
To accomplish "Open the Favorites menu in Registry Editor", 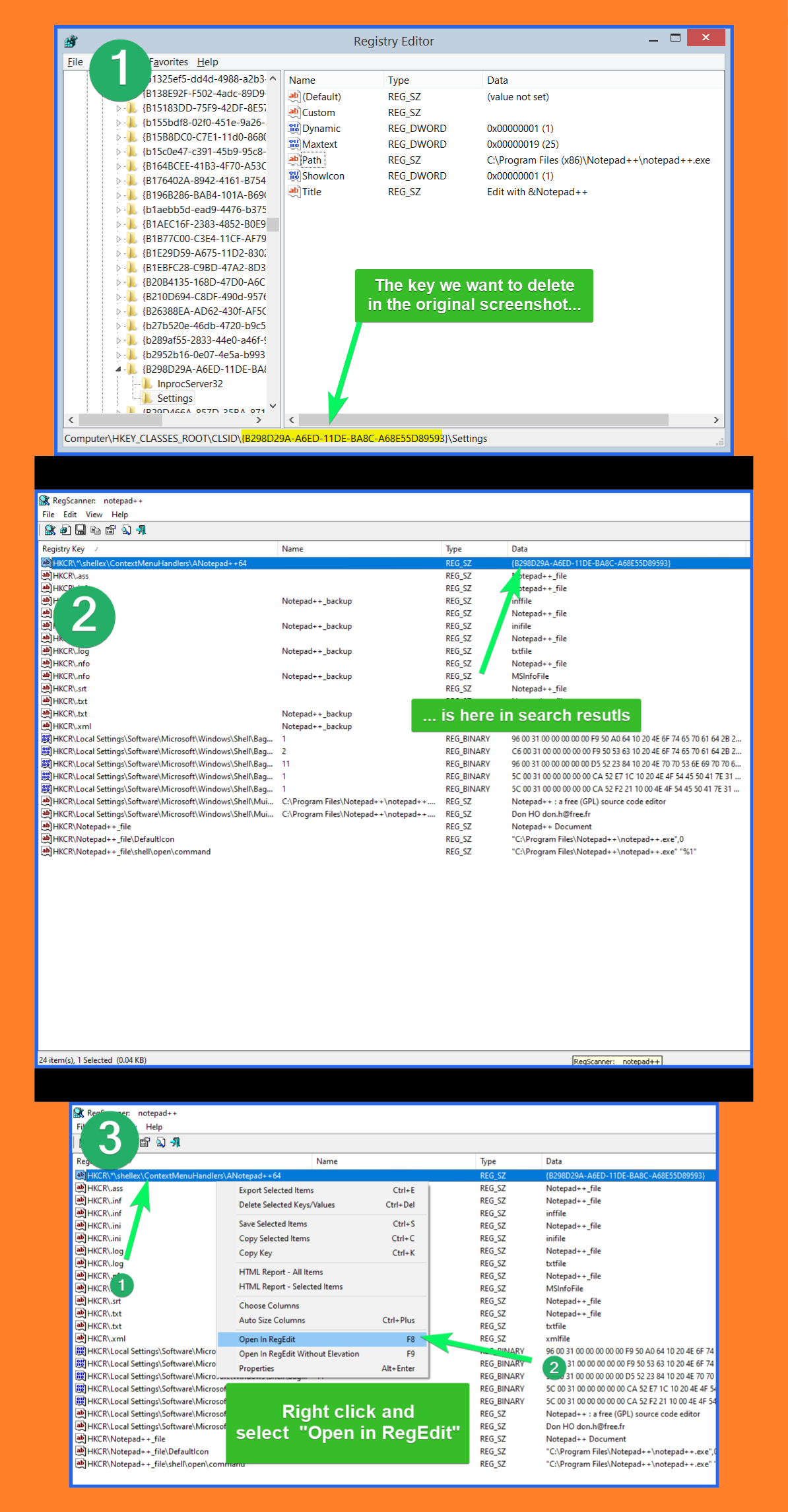I will (168, 62).
